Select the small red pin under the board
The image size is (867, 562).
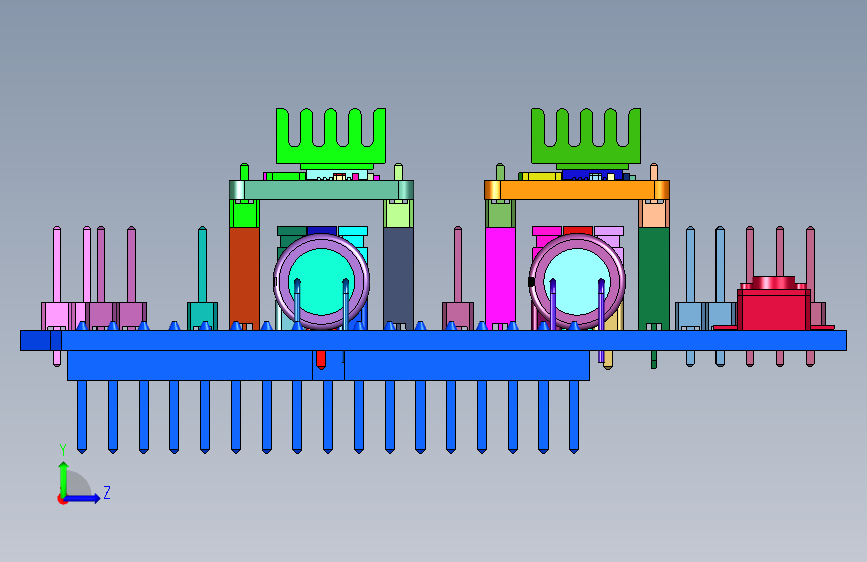click(321, 360)
